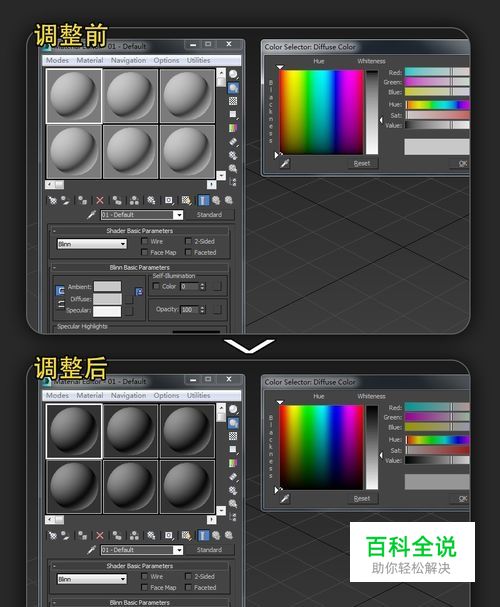
Task: Click Diffuse map button in 调整前 editor
Action: [129, 299]
